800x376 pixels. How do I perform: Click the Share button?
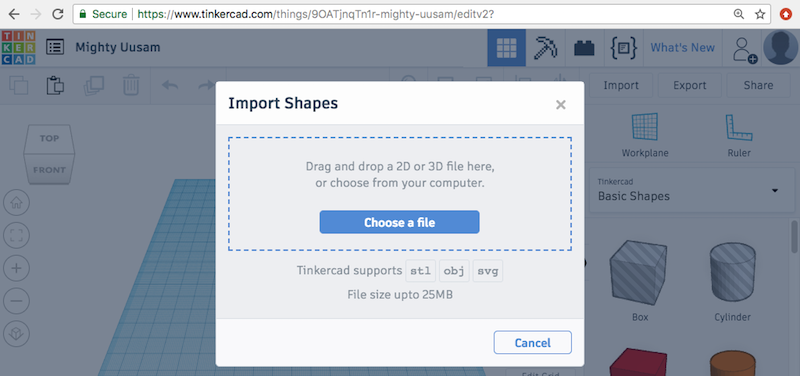click(758, 85)
